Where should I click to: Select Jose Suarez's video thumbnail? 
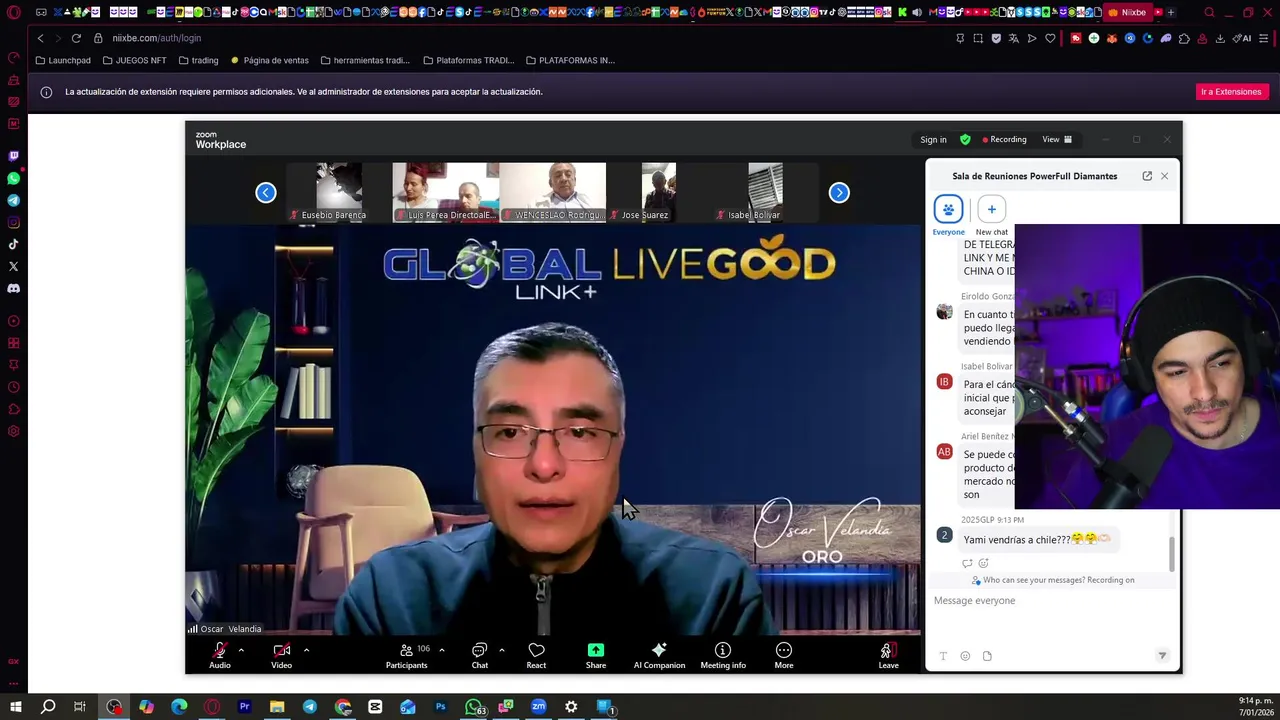pos(659,192)
